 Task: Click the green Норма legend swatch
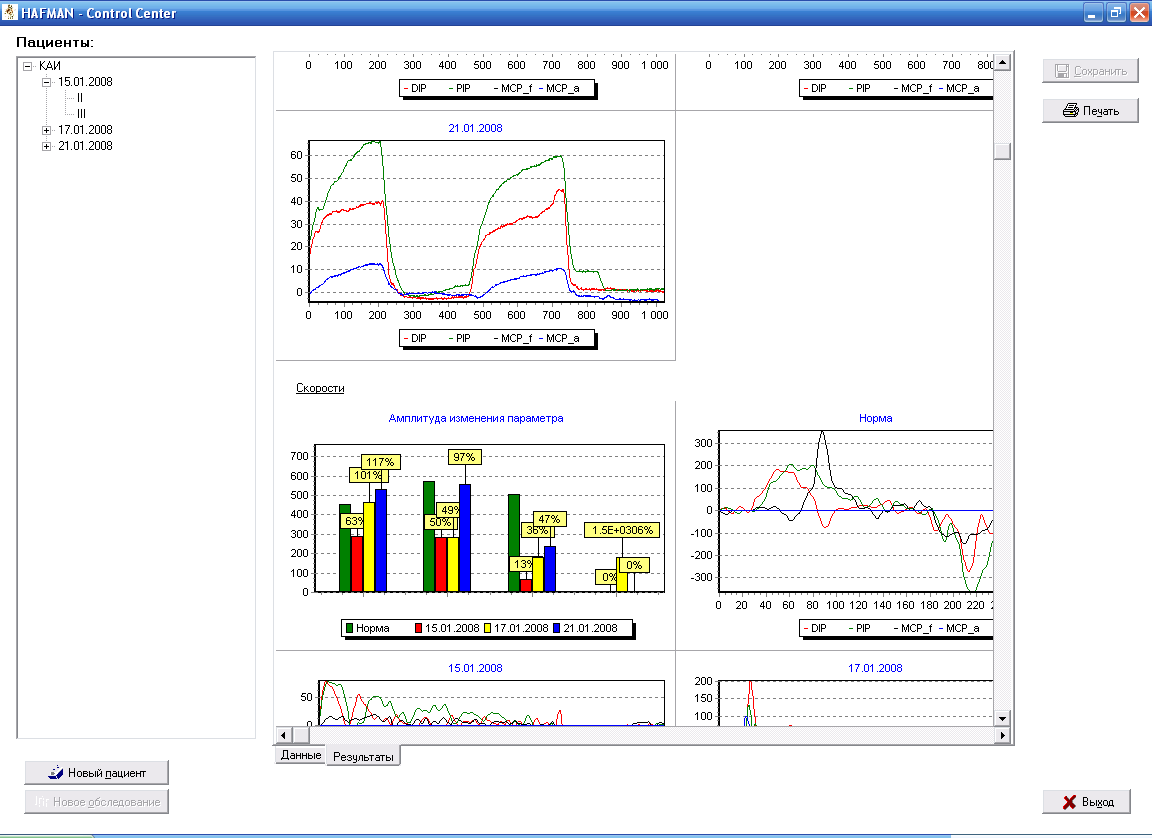[x=350, y=629]
